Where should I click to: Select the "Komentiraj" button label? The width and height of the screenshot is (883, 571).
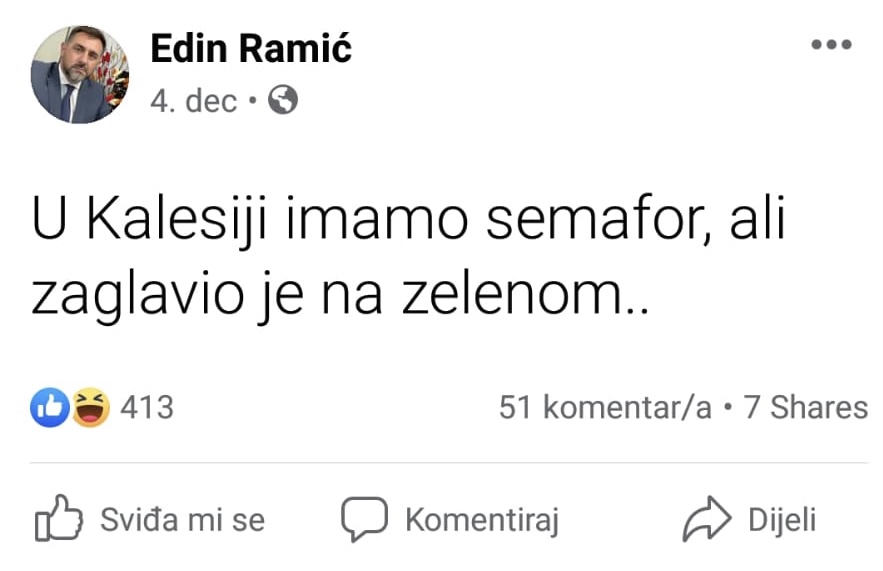click(481, 520)
